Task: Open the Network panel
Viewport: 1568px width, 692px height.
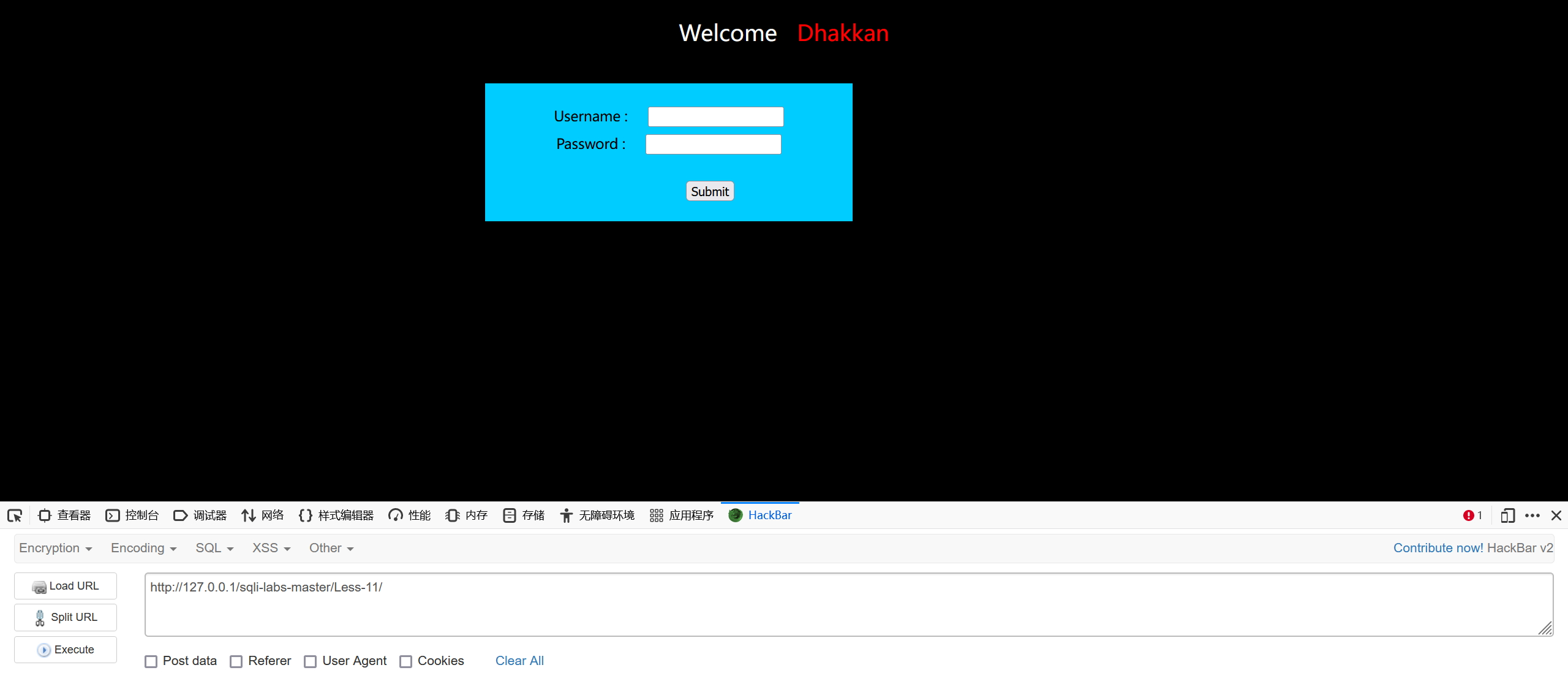Action: point(263,515)
